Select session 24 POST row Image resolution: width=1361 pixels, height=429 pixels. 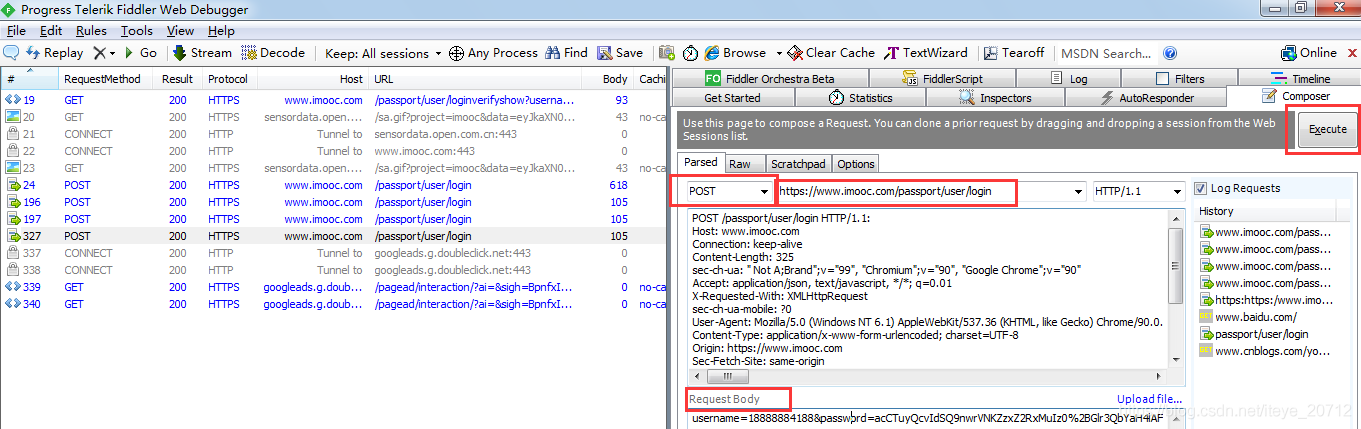point(334,185)
